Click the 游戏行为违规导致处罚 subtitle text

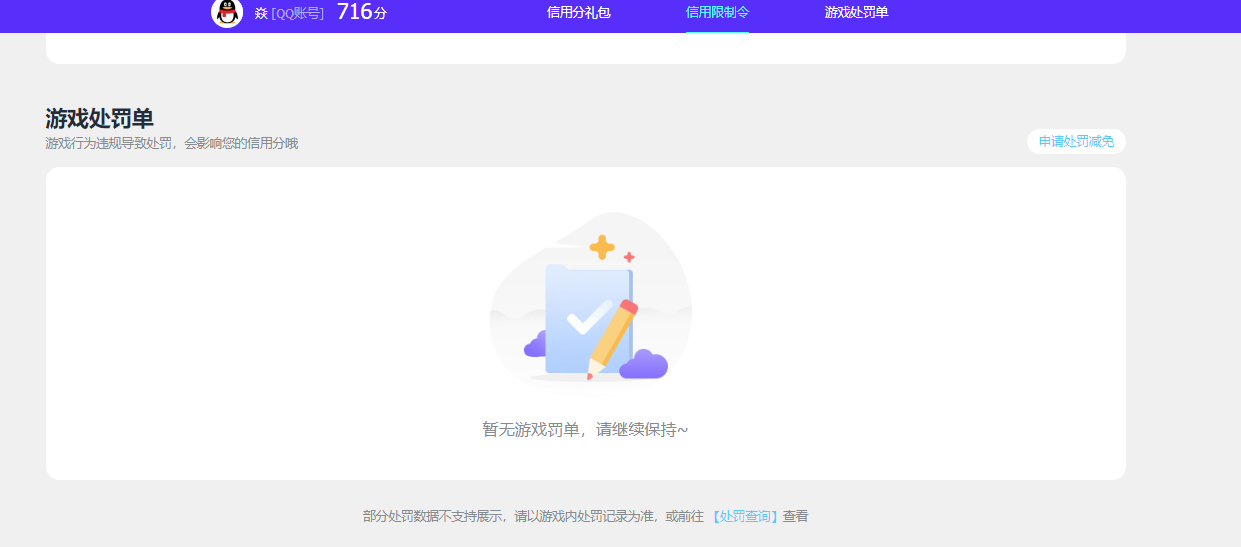point(172,143)
